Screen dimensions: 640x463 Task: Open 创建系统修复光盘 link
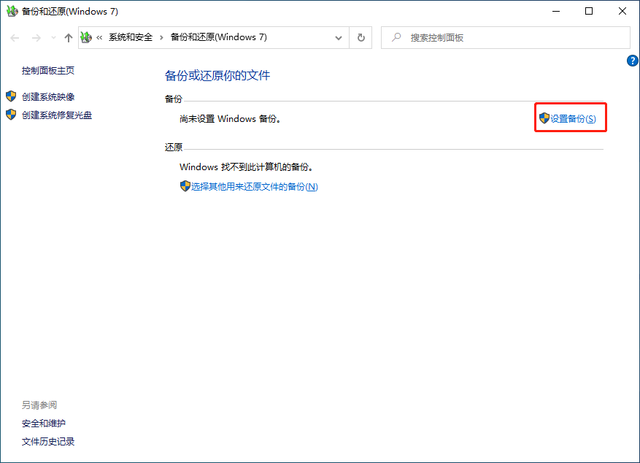click(57, 115)
